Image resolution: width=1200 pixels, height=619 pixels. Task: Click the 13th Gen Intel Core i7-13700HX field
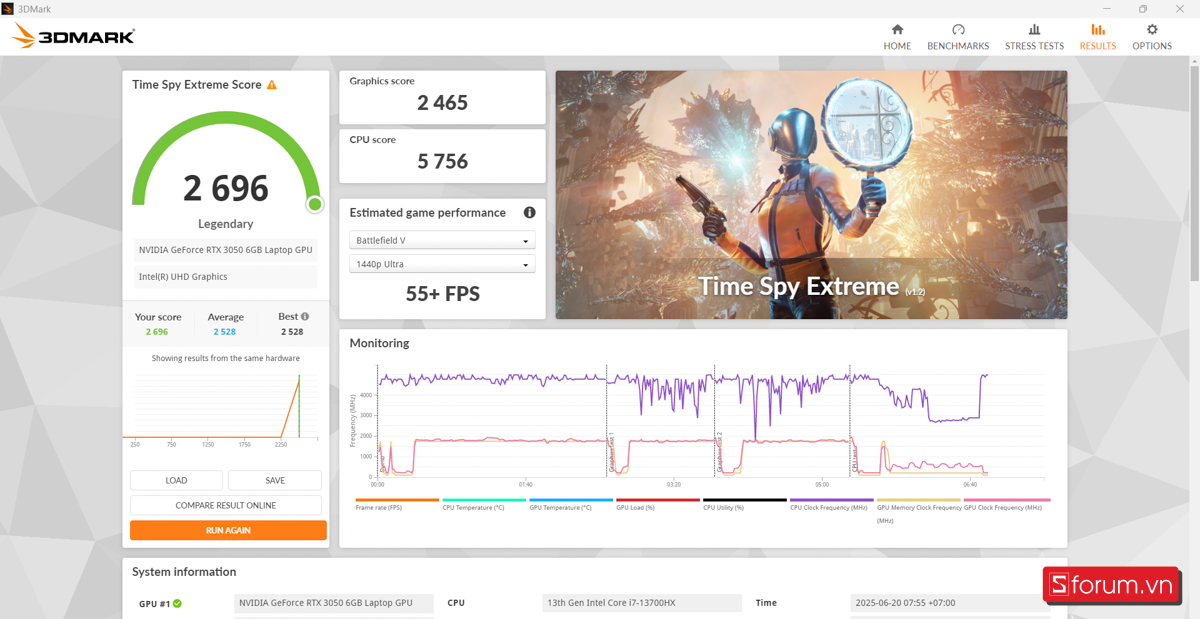pos(642,603)
